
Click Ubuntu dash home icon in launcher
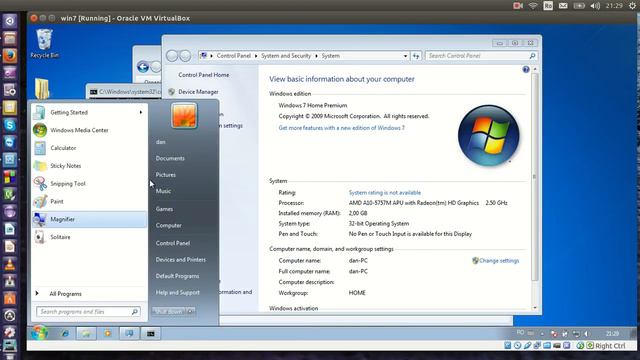[x=10, y=21]
